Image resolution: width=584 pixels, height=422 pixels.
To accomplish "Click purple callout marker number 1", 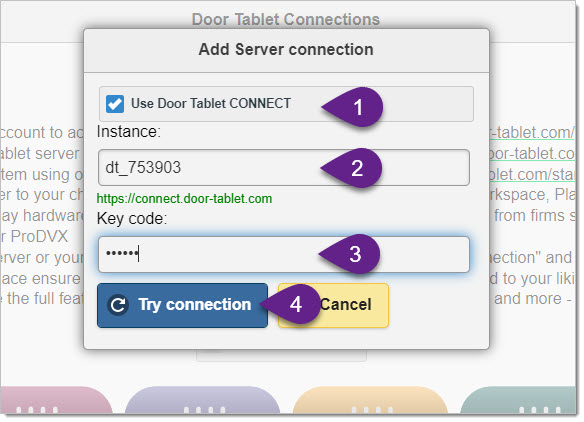I will [353, 107].
